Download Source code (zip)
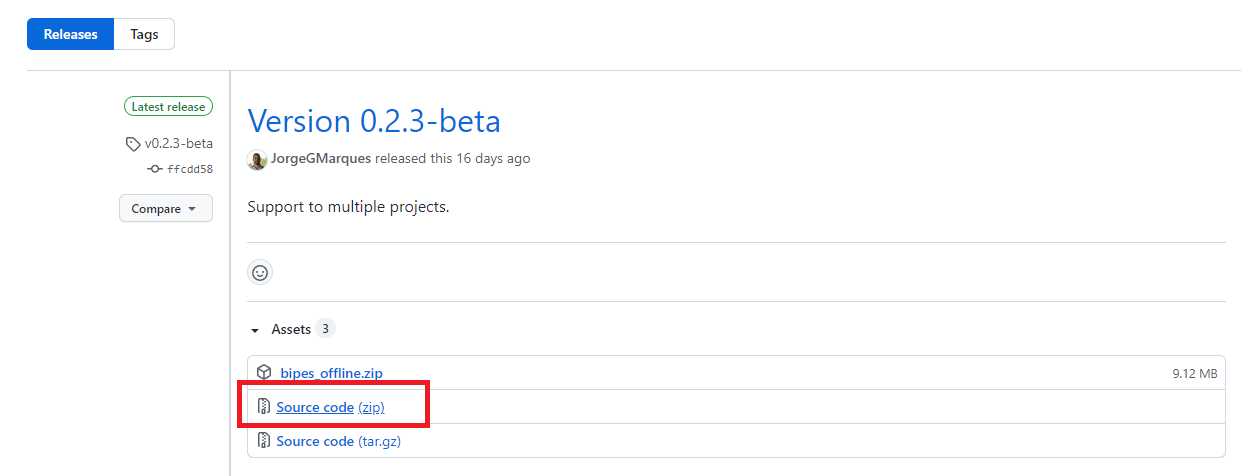The image size is (1241, 476). click(331, 407)
